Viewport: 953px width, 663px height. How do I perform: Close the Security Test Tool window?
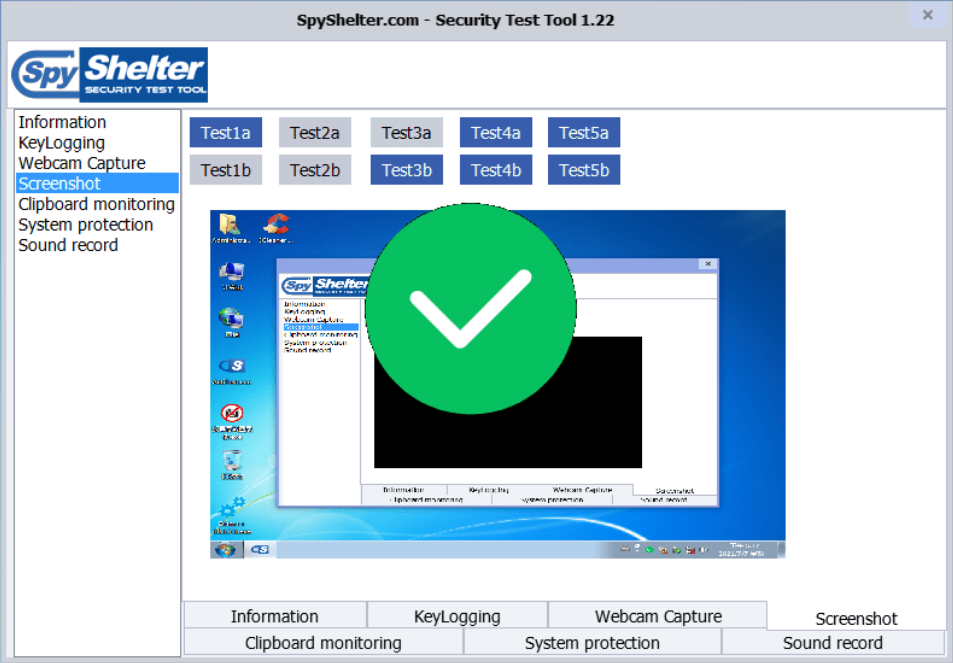click(927, 15)
